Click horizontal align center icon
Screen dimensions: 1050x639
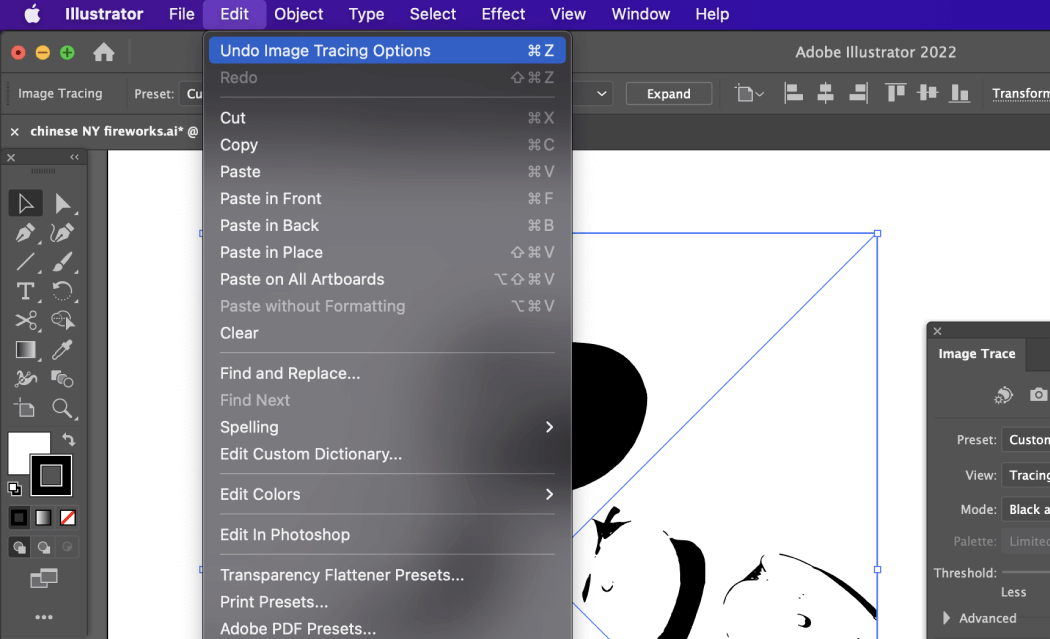coord(826,93)
